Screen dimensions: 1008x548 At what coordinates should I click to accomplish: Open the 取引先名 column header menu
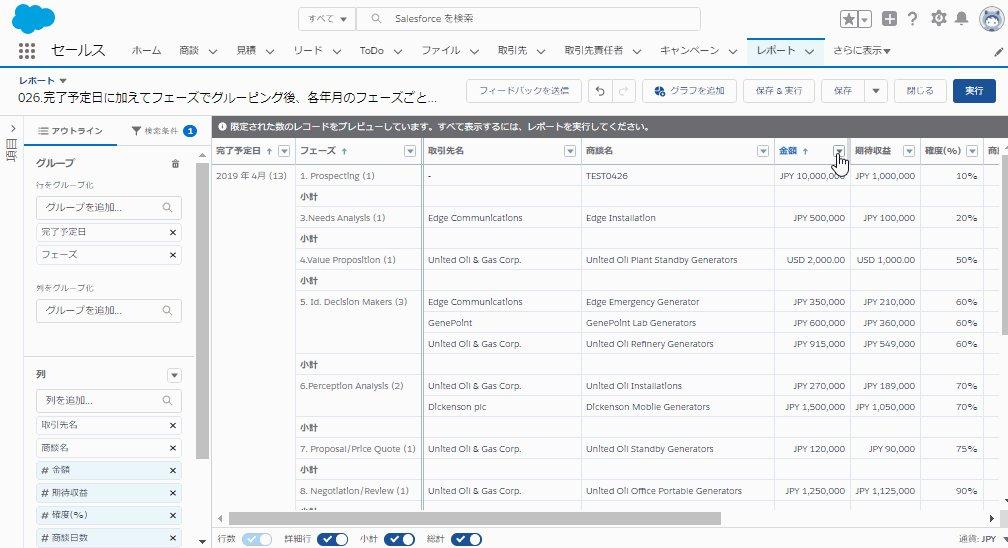570,151
